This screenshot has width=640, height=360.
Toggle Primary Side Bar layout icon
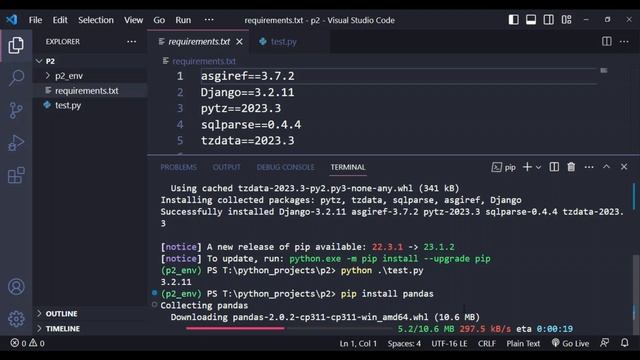513,20
